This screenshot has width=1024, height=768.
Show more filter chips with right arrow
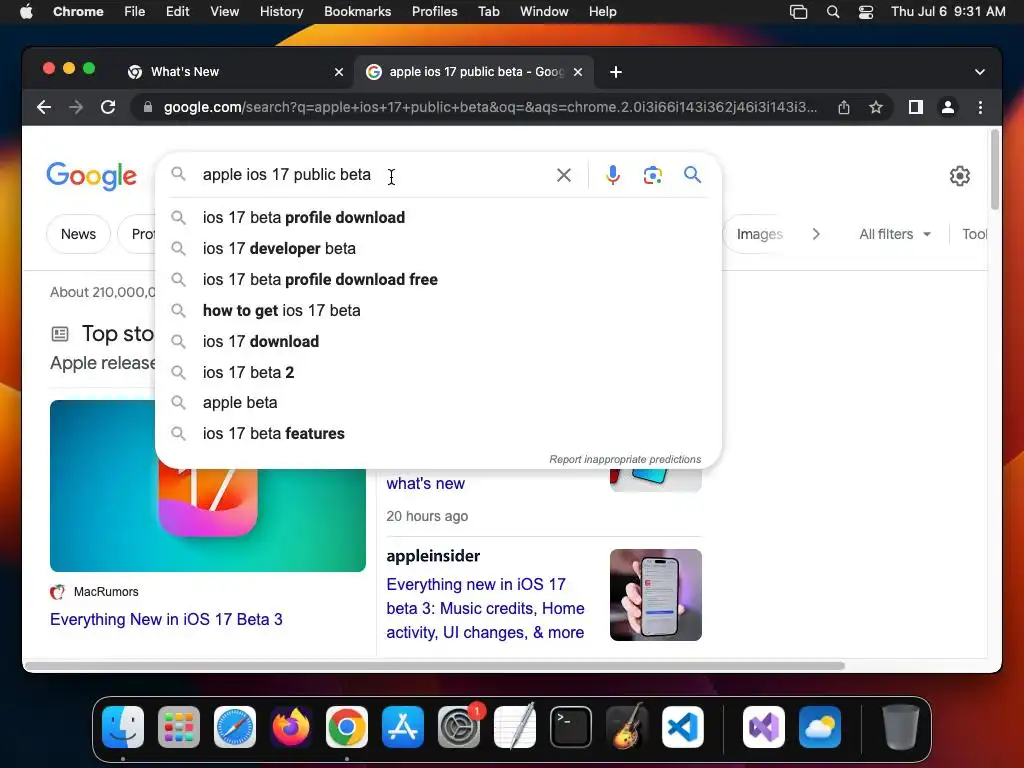click(816, 234)
